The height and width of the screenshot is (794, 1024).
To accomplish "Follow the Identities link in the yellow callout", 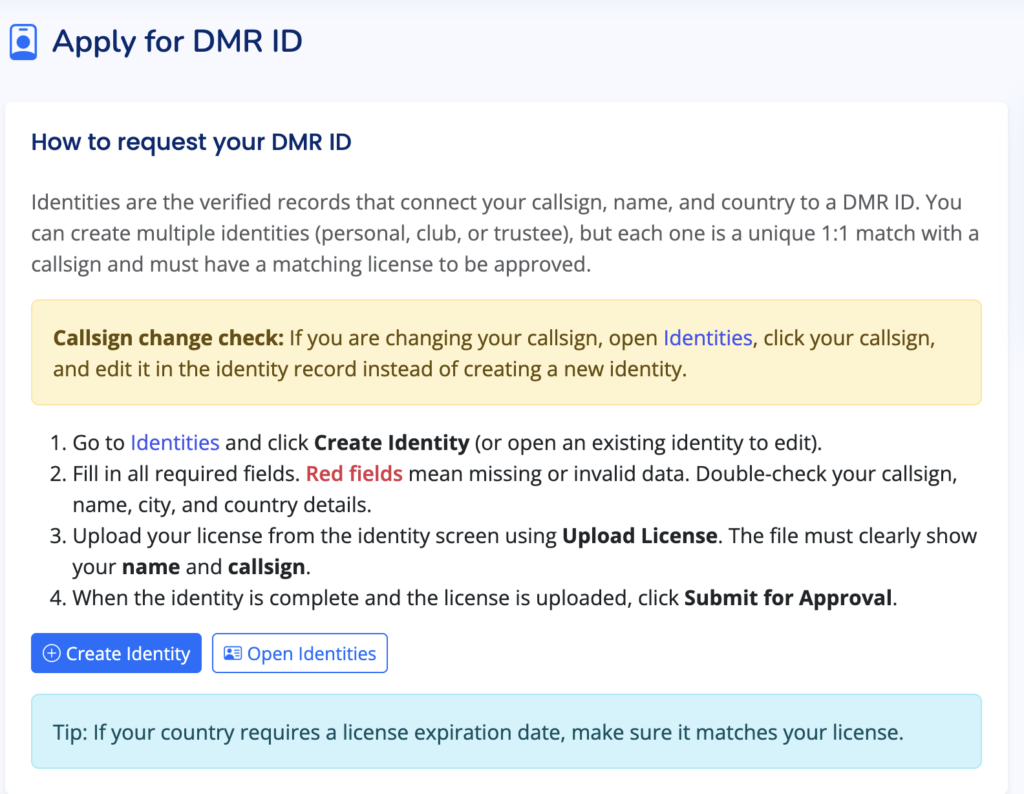I will coord(707,338).
